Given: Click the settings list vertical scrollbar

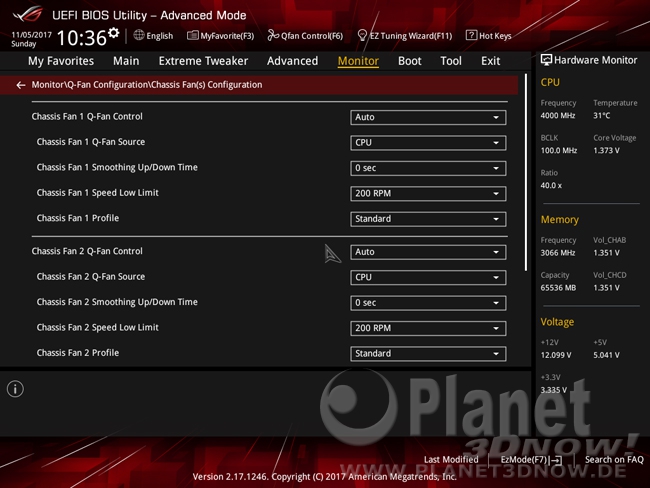Looking at the screenshot, I should coord(526,172).
